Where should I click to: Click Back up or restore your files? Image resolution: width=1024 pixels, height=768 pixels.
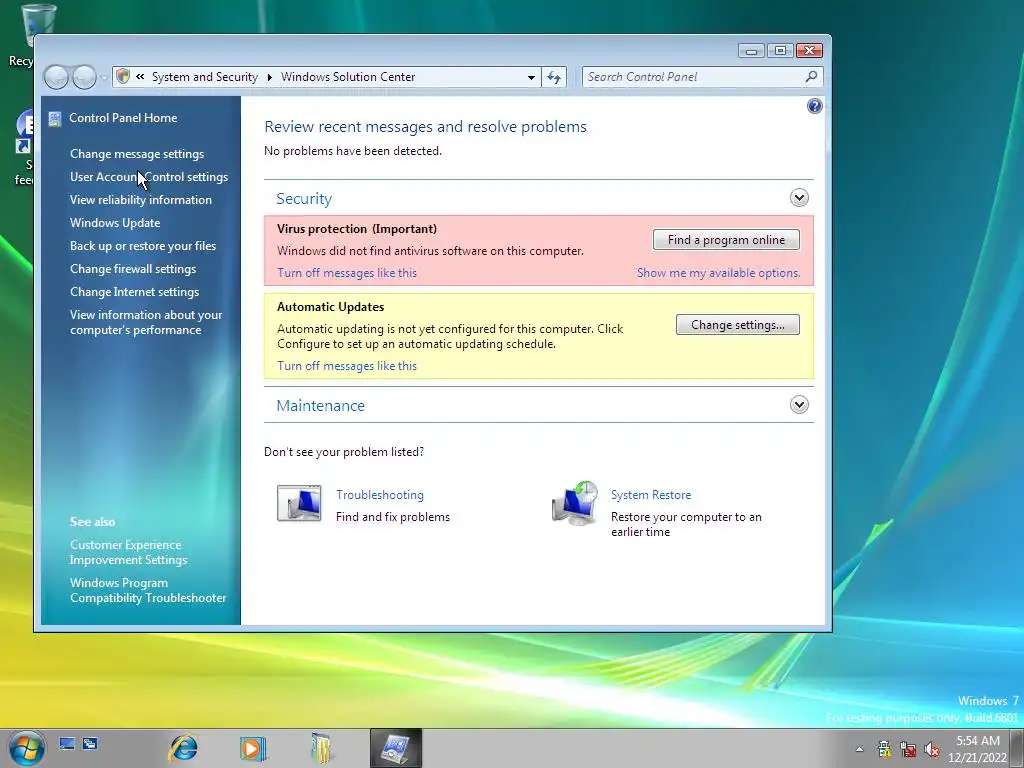coord(143,246)
